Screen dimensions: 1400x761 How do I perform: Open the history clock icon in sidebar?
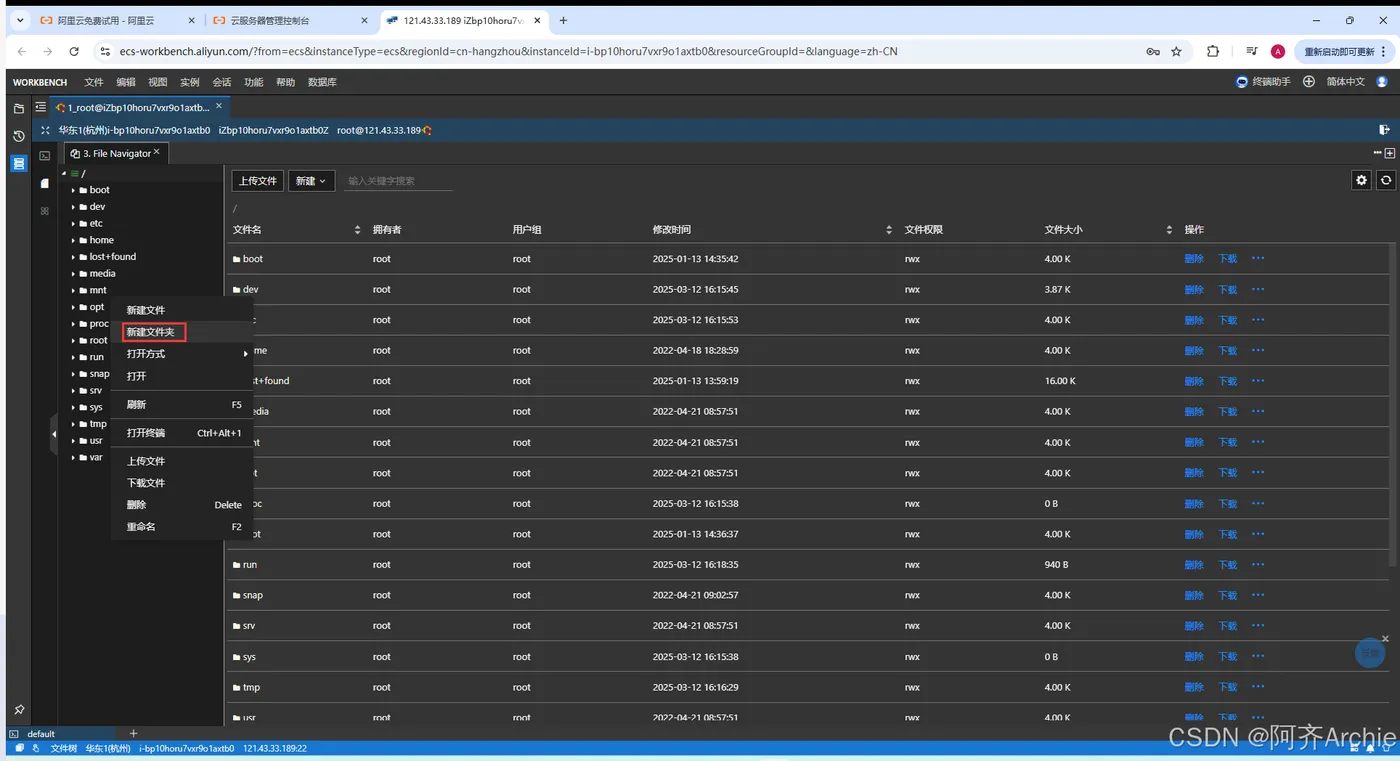(x=18, y=136)
